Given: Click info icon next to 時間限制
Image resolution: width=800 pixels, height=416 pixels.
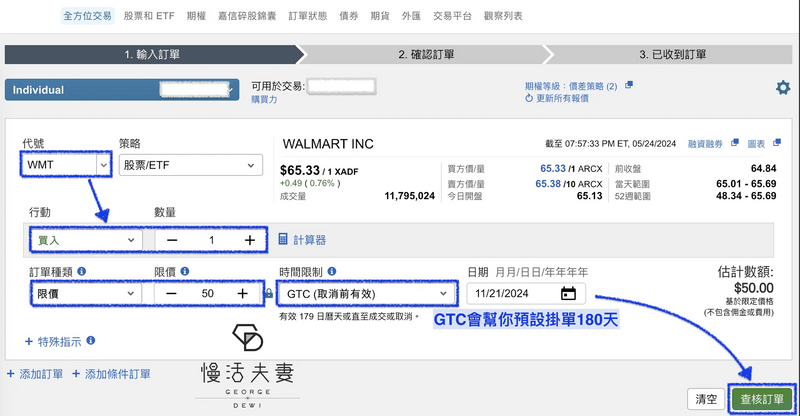Looking at the screenshot, I should (x=332, y=272).
